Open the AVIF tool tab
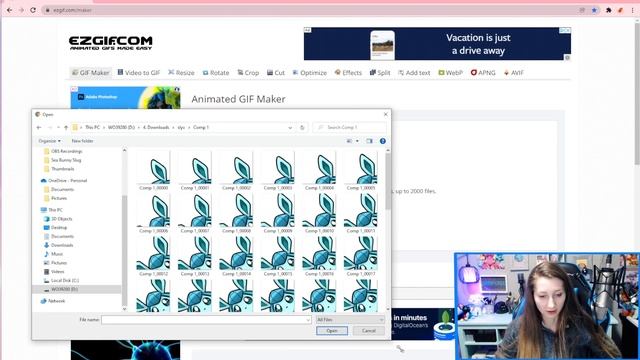This screenshot has height=360, width=640. tap(513, 73)
